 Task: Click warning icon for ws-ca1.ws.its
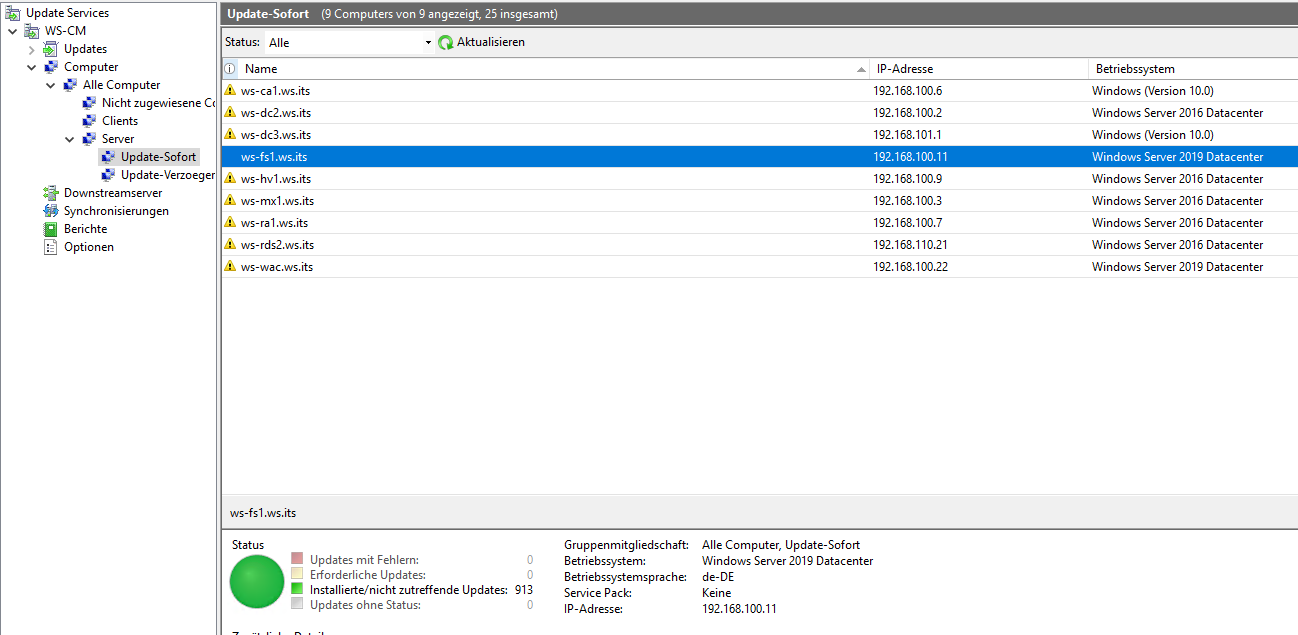point(231,91)
